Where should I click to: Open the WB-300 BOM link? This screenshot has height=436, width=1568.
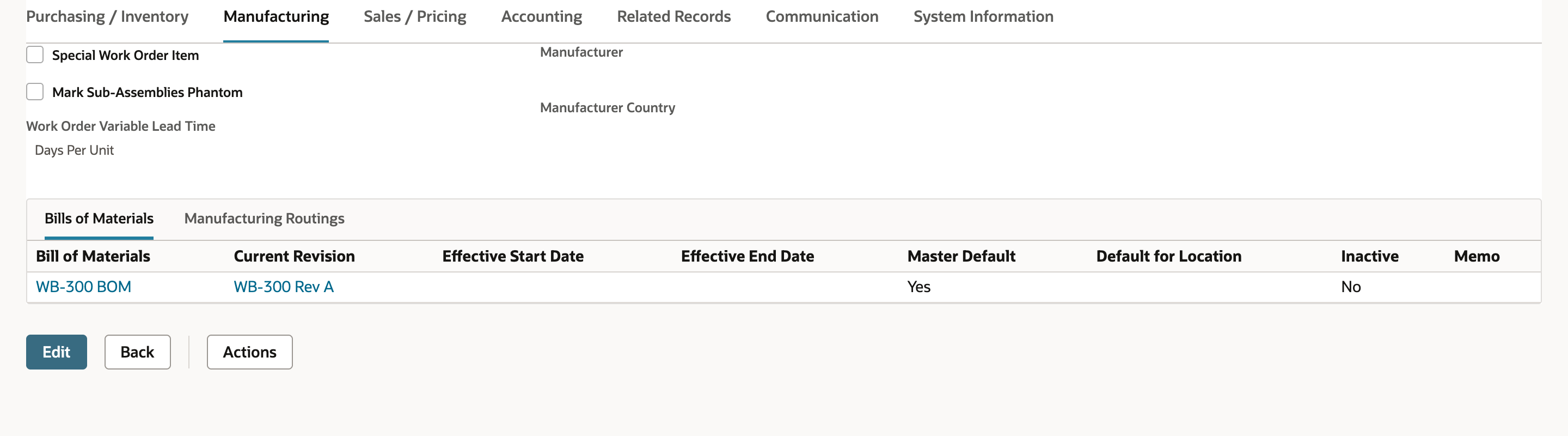tap(83, 287)
